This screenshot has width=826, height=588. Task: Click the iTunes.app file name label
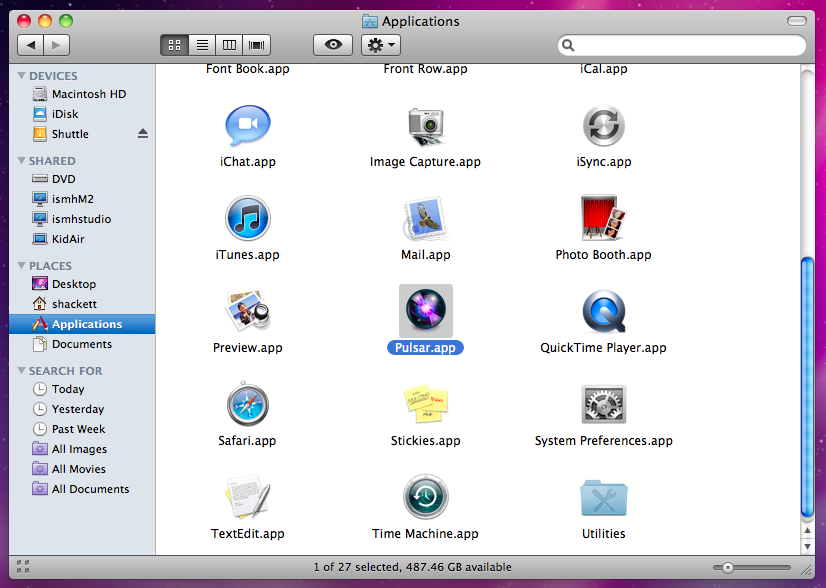pos(248,255)
